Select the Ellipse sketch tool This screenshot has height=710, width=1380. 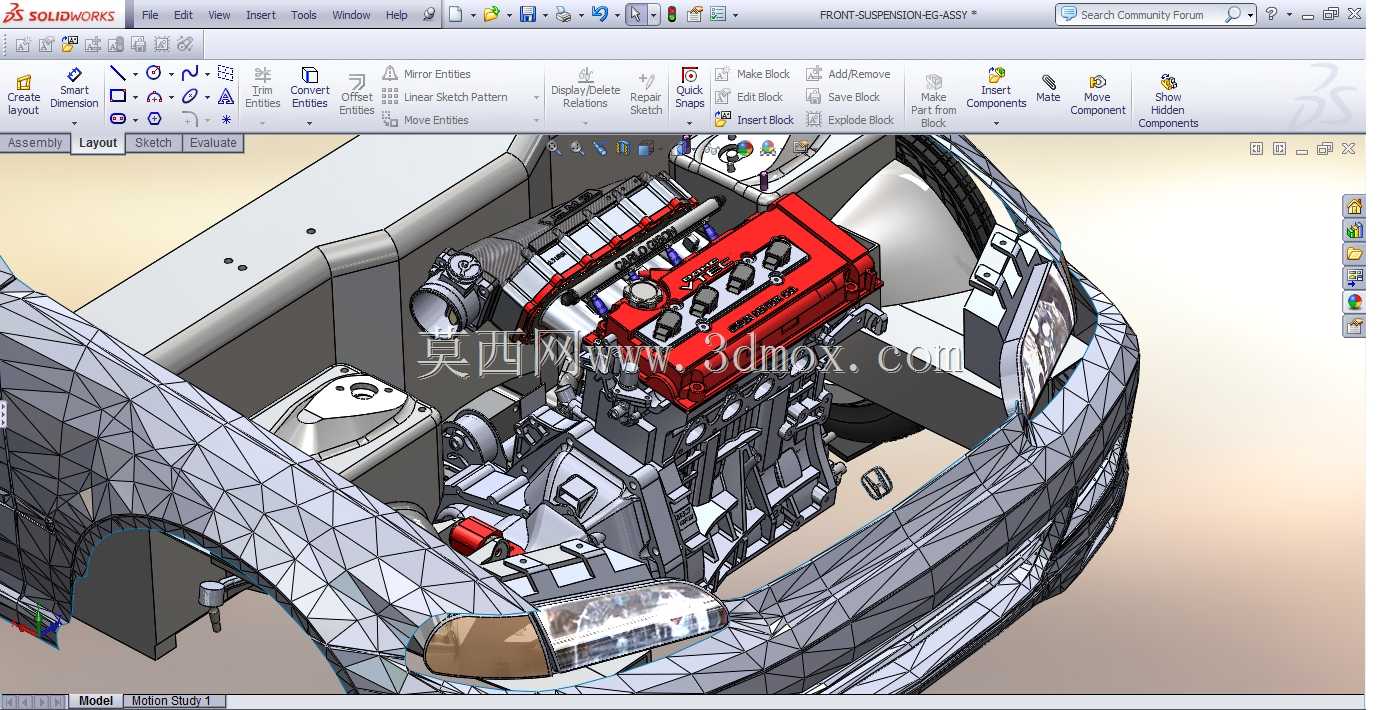189,97
